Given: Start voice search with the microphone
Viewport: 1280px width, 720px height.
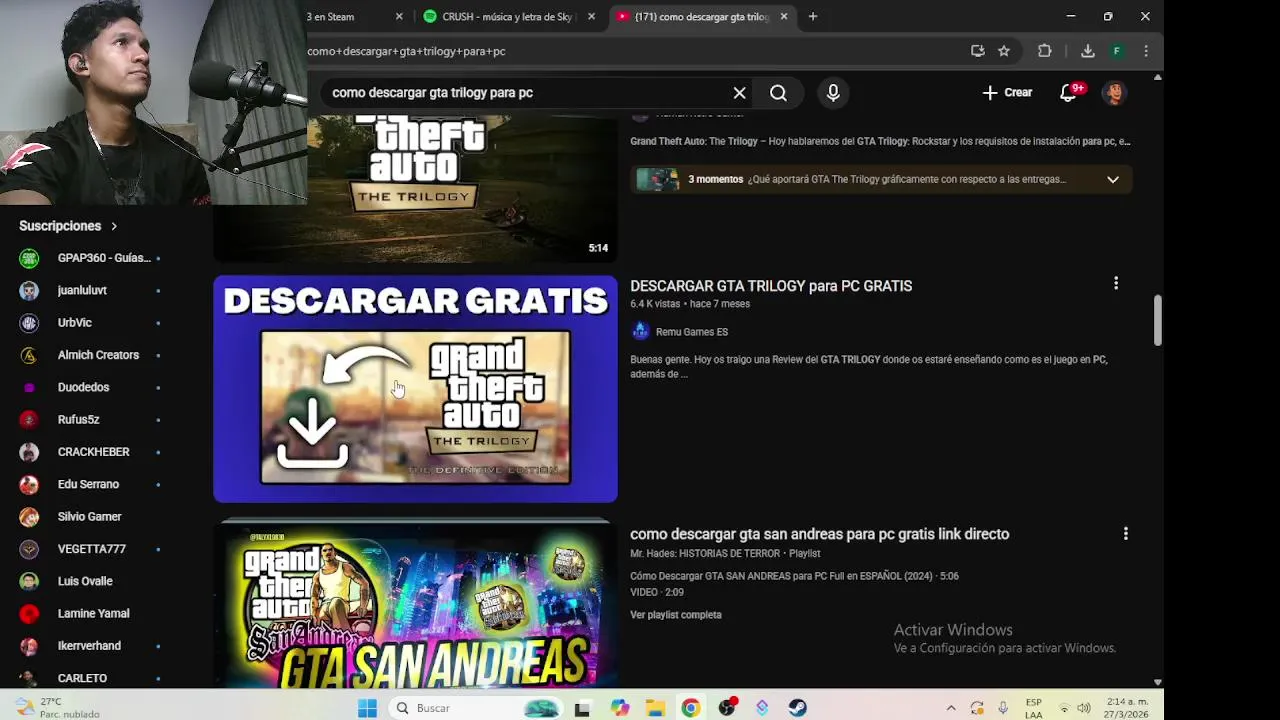Looking at the screenshot, I should (x=833, y=93).
